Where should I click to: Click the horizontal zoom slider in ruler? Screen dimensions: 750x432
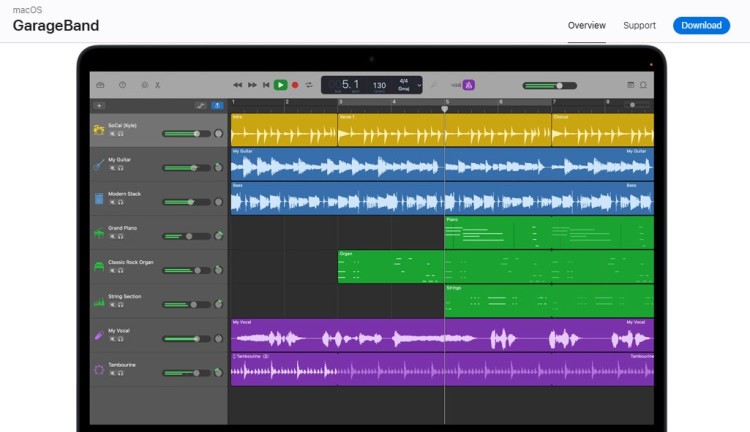[x=638, y=105]
